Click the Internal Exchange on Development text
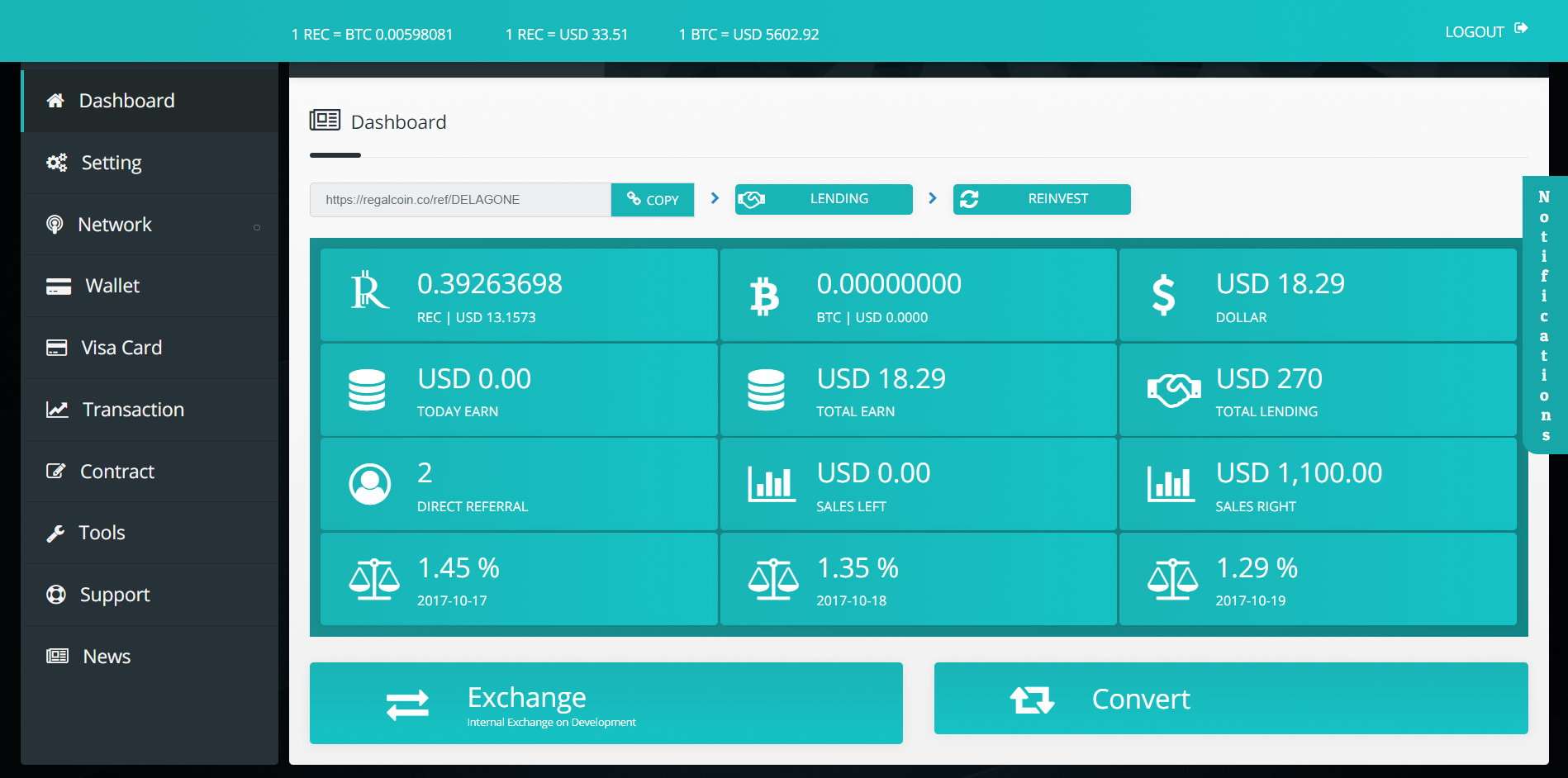 tap(552, 723)
